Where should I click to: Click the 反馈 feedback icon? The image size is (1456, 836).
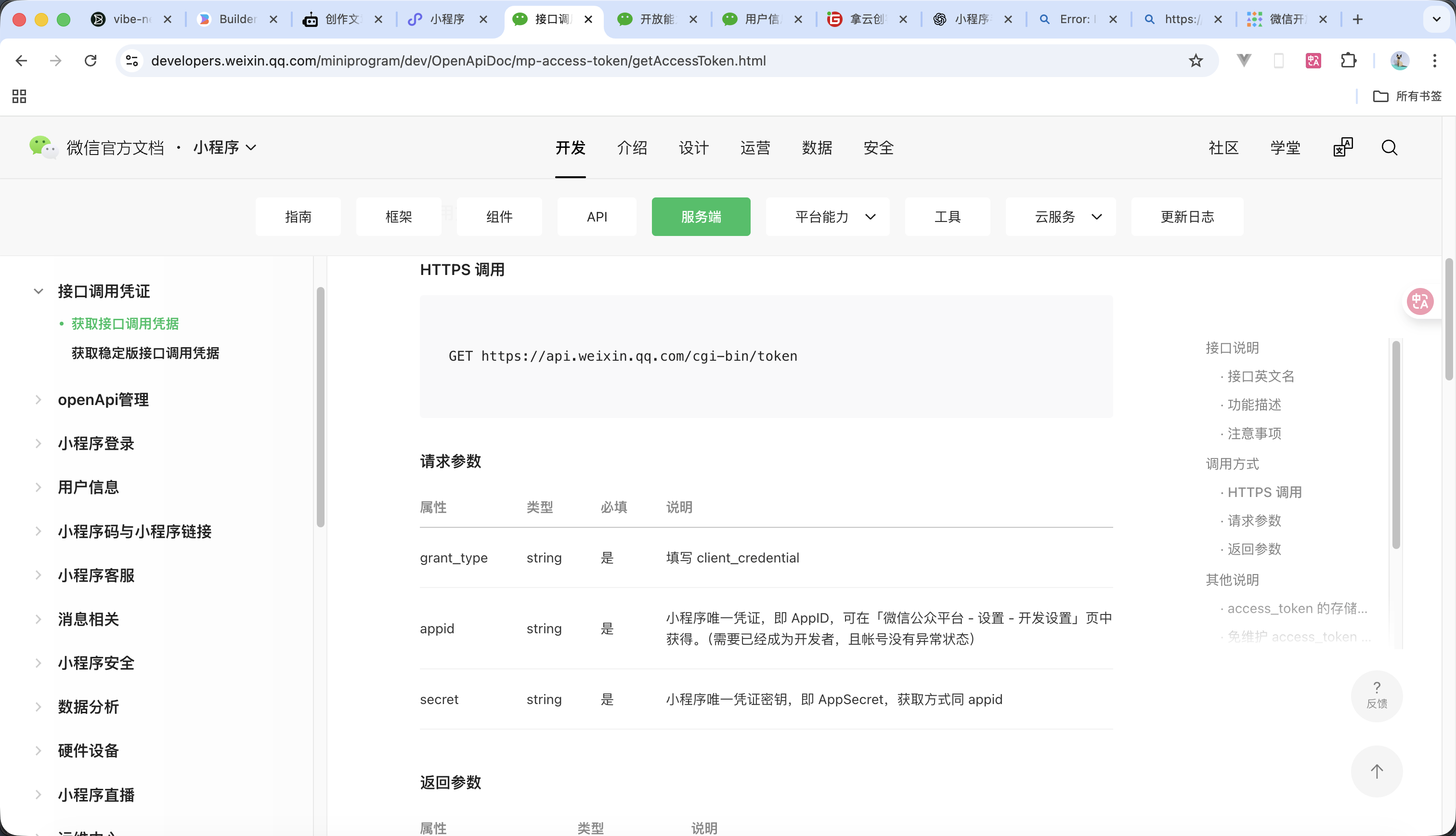click(1377, 696)
